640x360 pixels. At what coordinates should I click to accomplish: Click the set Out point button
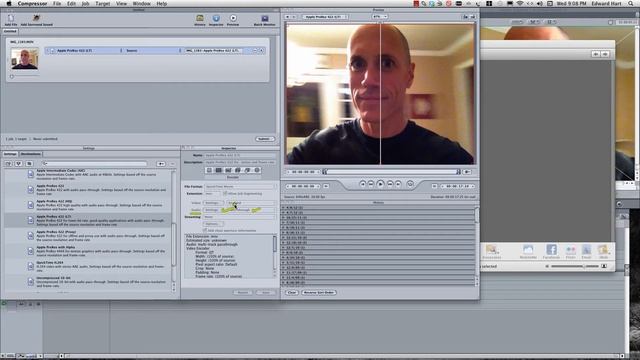coord(435,186)
